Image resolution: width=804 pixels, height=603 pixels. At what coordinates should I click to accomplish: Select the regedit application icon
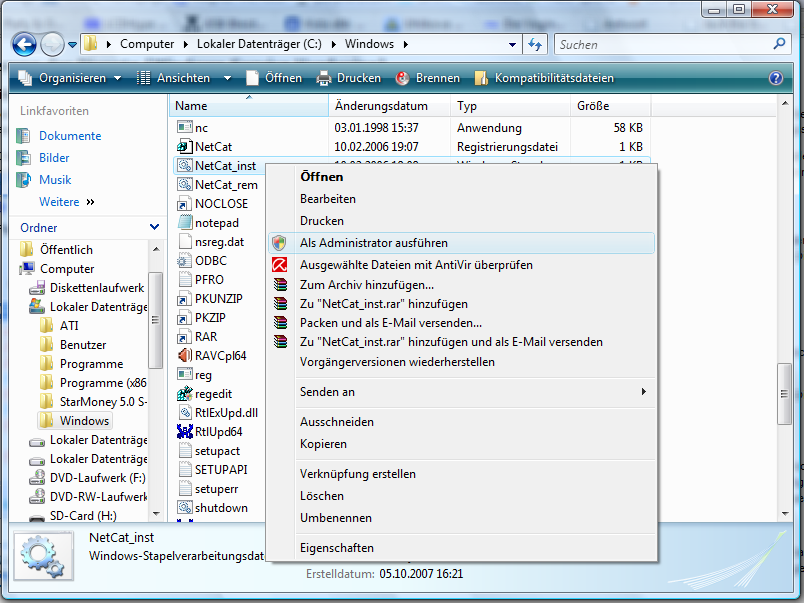click(x=185, y=393)
